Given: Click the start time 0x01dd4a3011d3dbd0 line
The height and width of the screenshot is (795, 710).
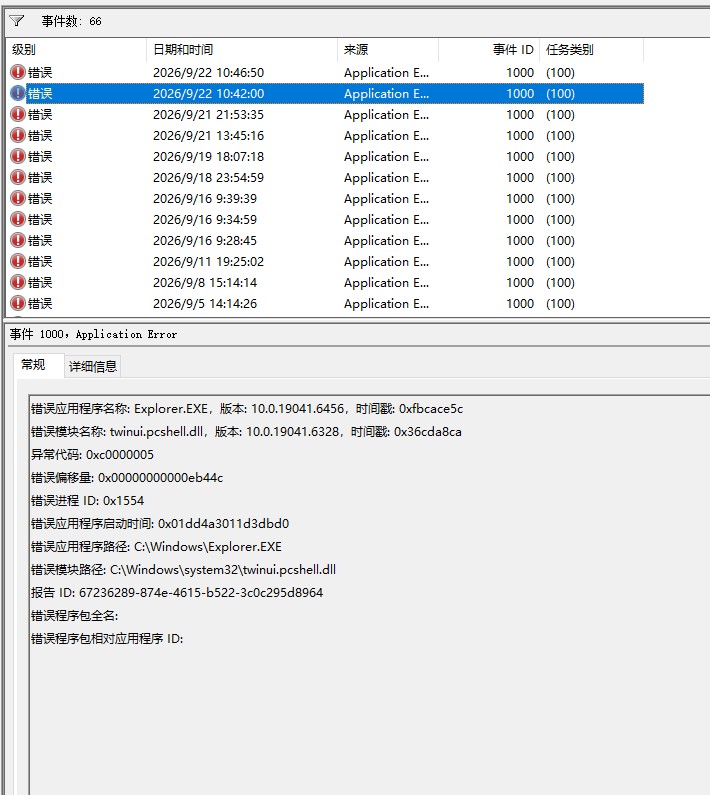Looking at the screenshot, I should pos(160,523).
